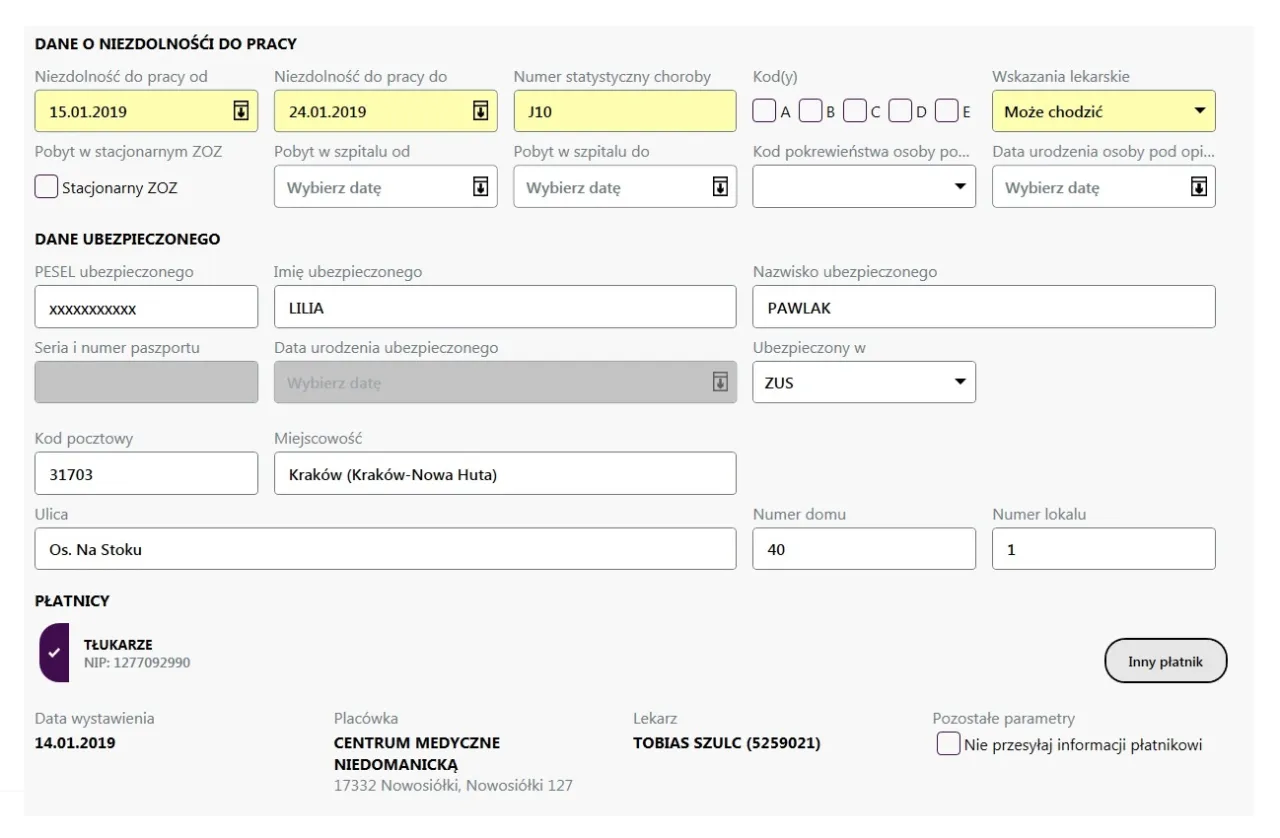Click the checkmark icon on TŁUKARZE payer

[x=54, y=652]
